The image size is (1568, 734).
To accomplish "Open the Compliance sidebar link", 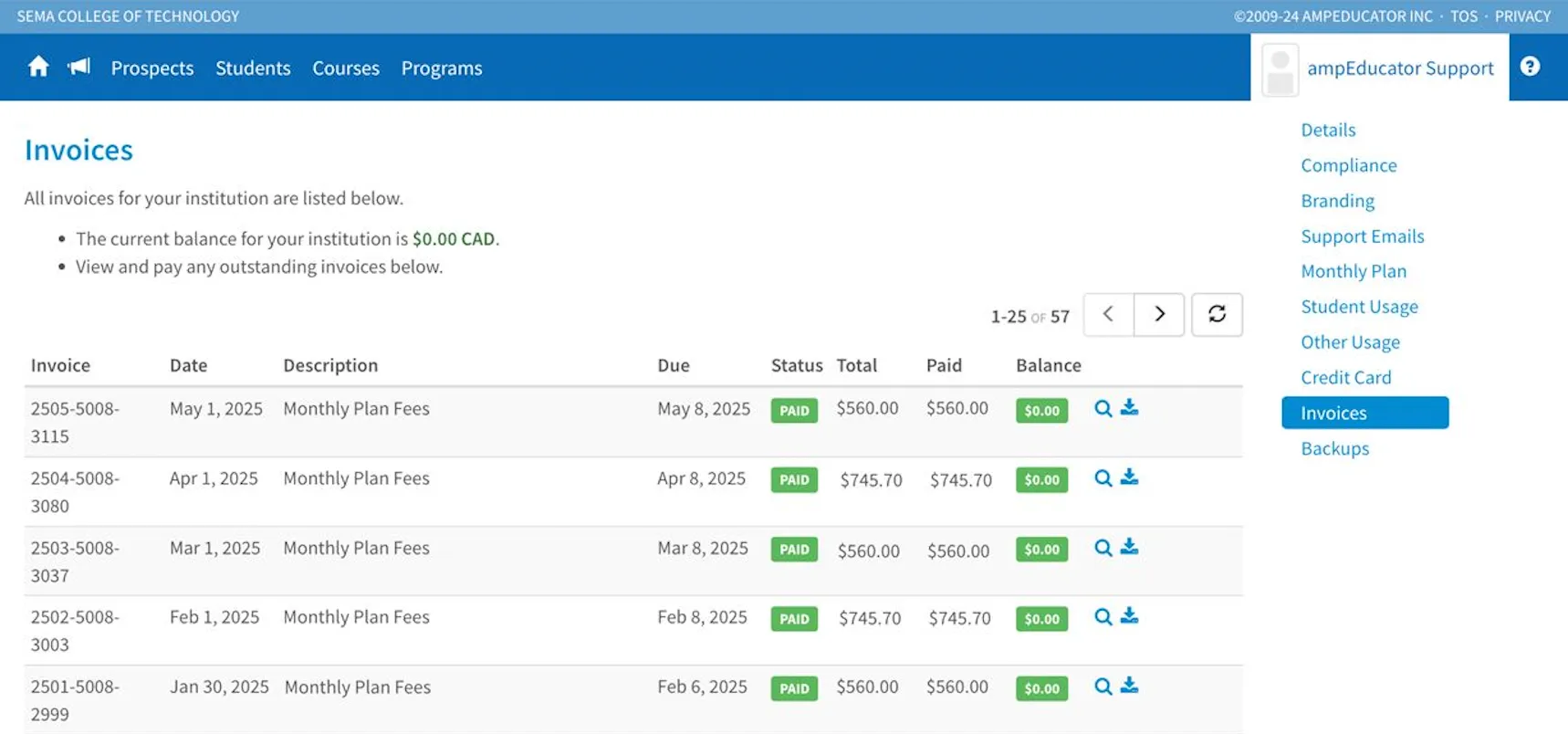I will click(x=1349, y=165).
